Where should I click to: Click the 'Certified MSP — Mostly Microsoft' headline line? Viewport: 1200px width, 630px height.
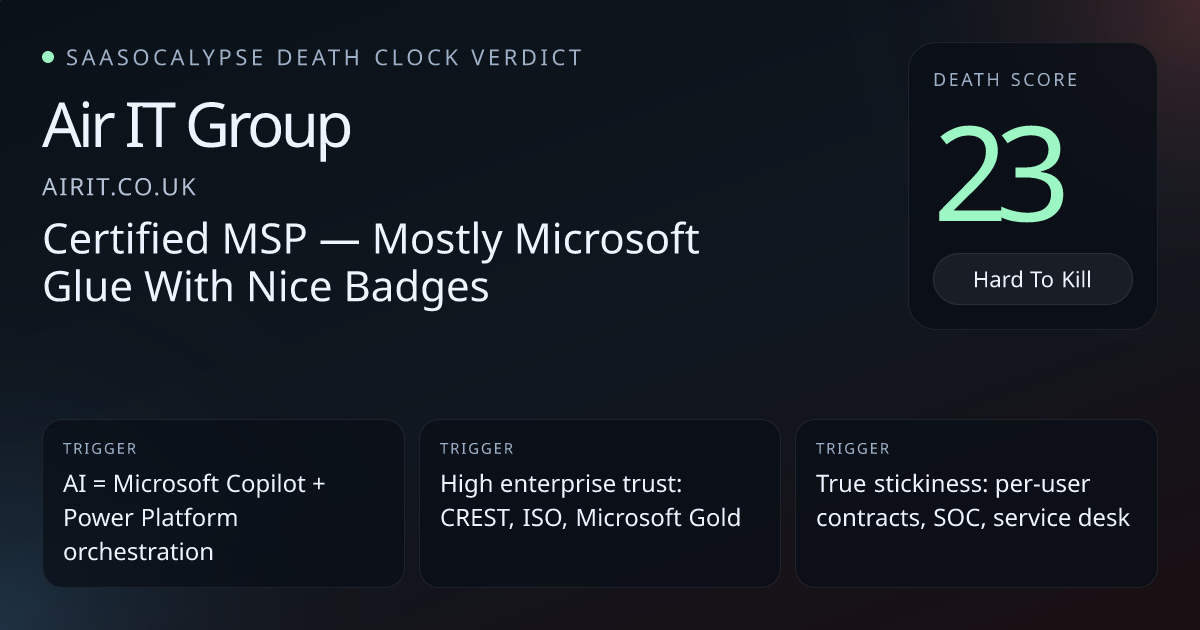[371, 240]
